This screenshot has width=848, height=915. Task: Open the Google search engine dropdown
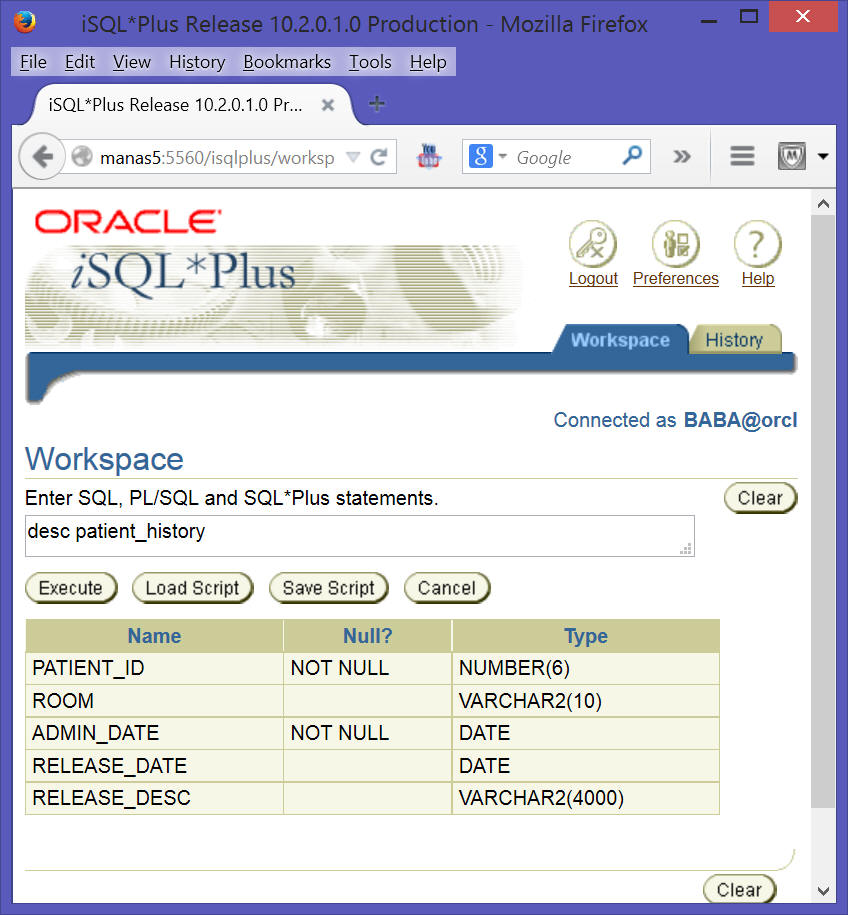click(502, 156)
